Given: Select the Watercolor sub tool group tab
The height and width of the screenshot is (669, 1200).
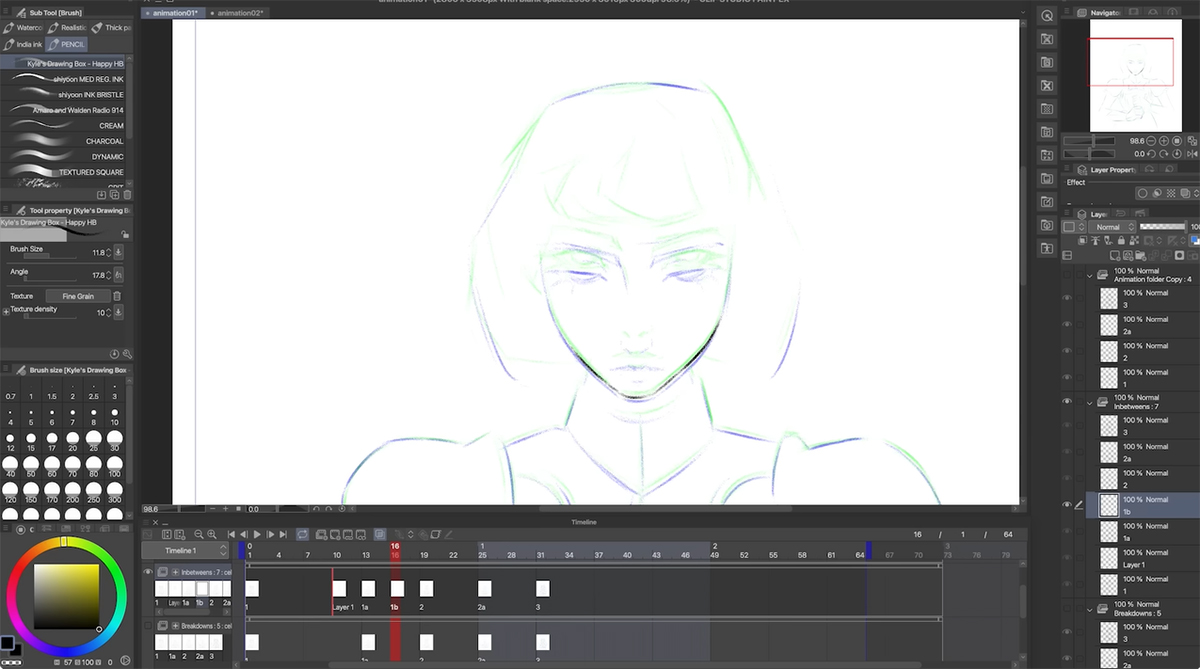Looking at the screenshot, I should coord(23,28).
